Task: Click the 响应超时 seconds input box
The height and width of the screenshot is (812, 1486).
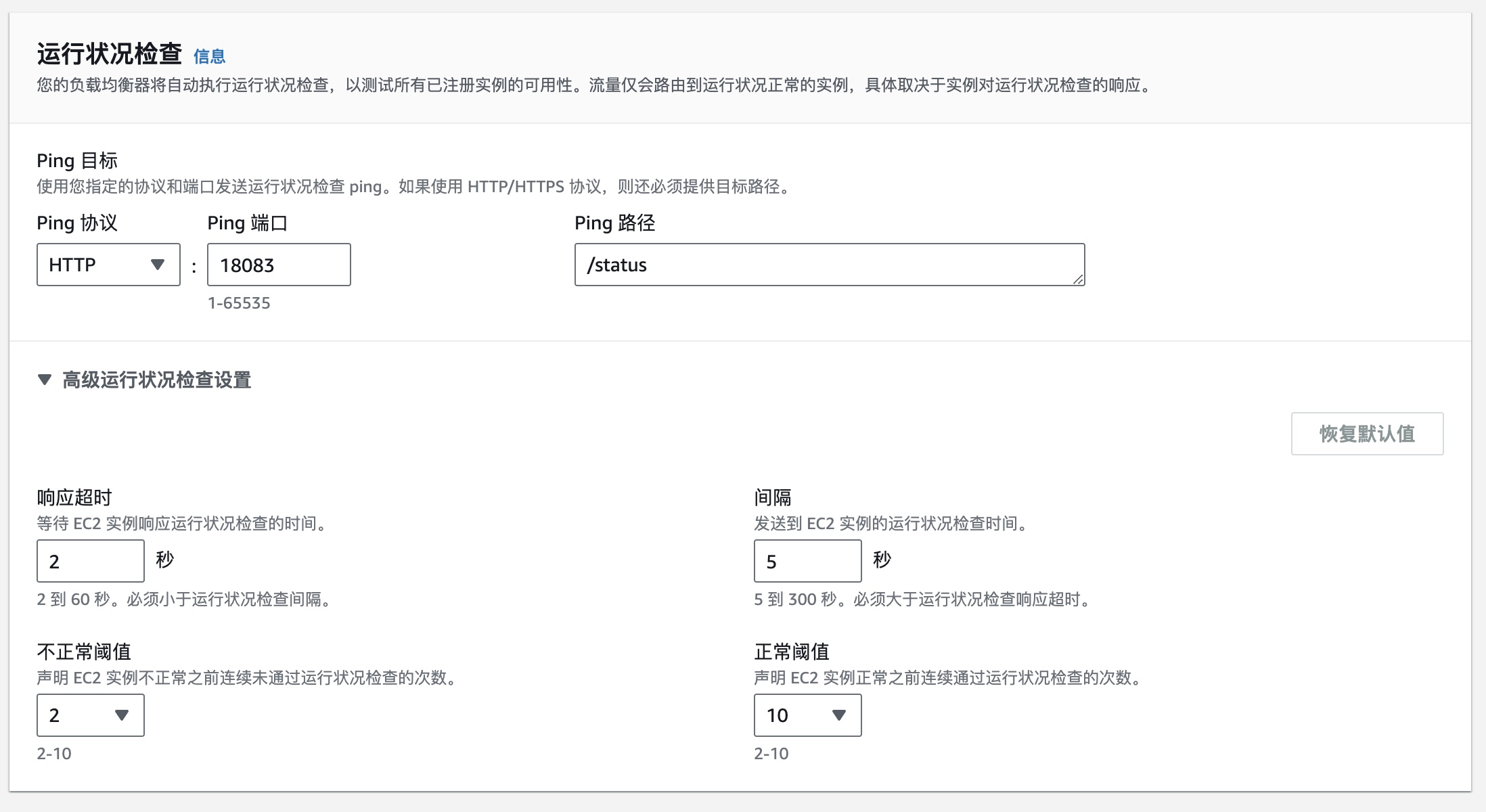Action: (x=91, y=561)
